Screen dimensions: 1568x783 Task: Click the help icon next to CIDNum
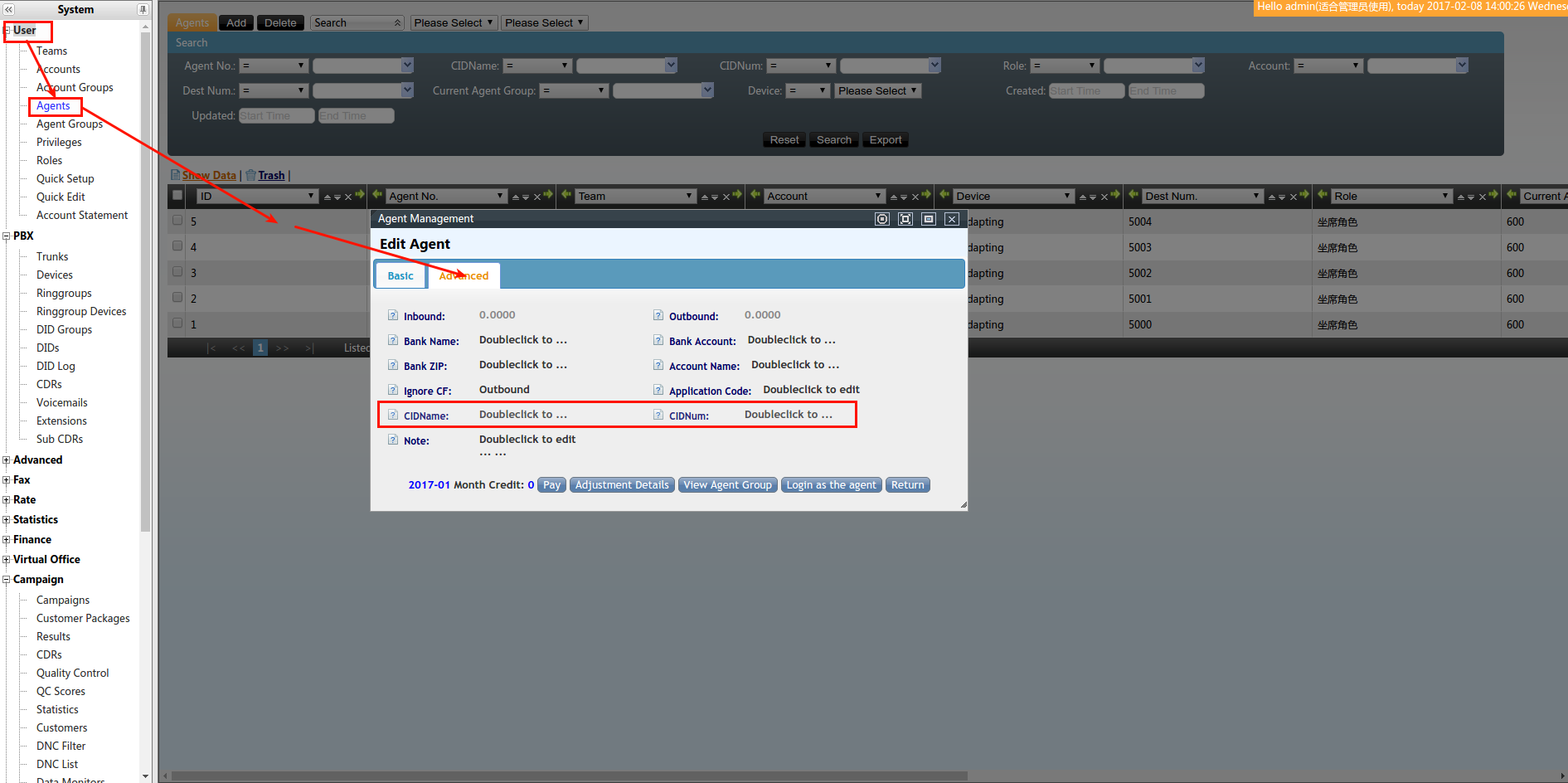pyautogui.click(x=658, y=415)
